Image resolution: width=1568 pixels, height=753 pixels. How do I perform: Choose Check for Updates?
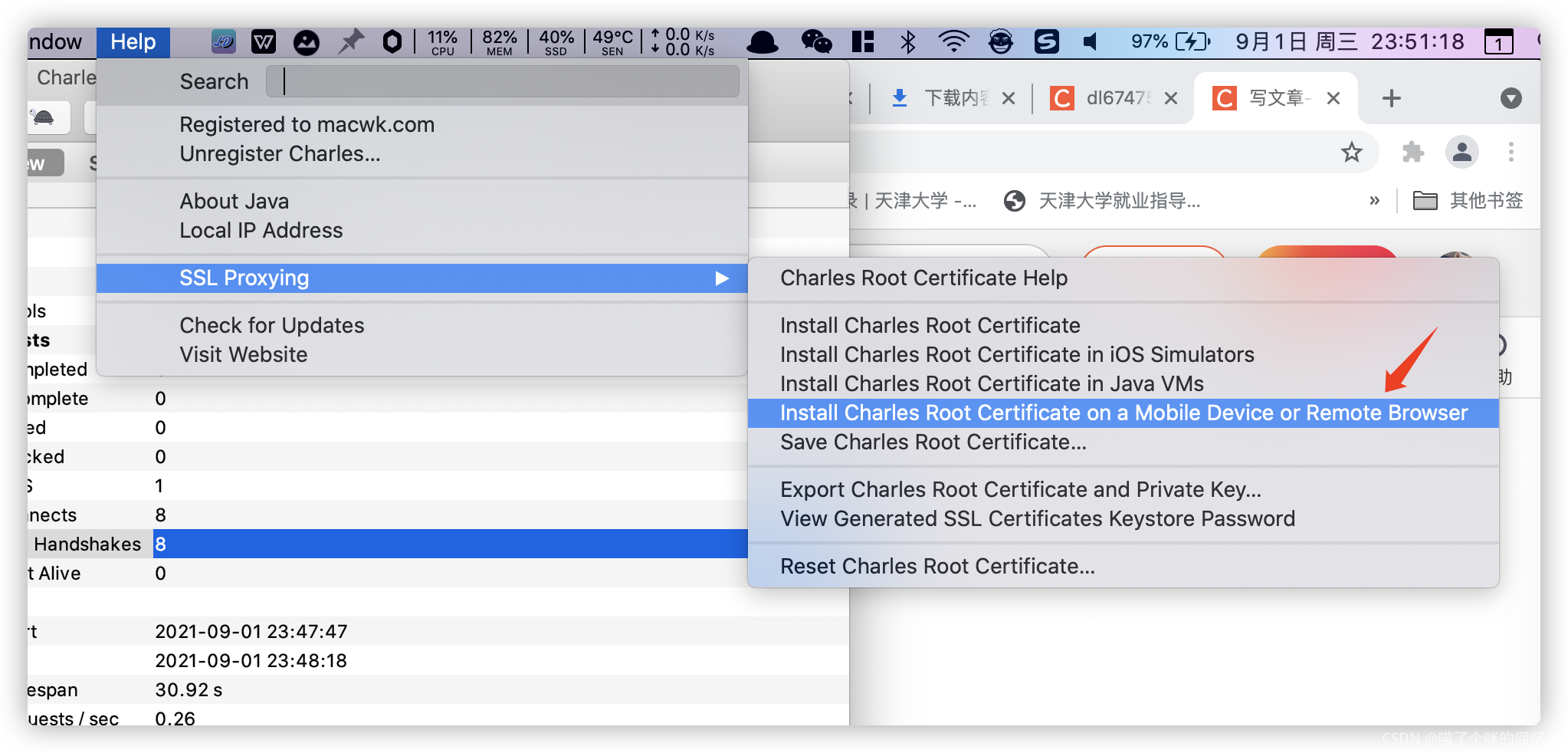click(271, 325)
